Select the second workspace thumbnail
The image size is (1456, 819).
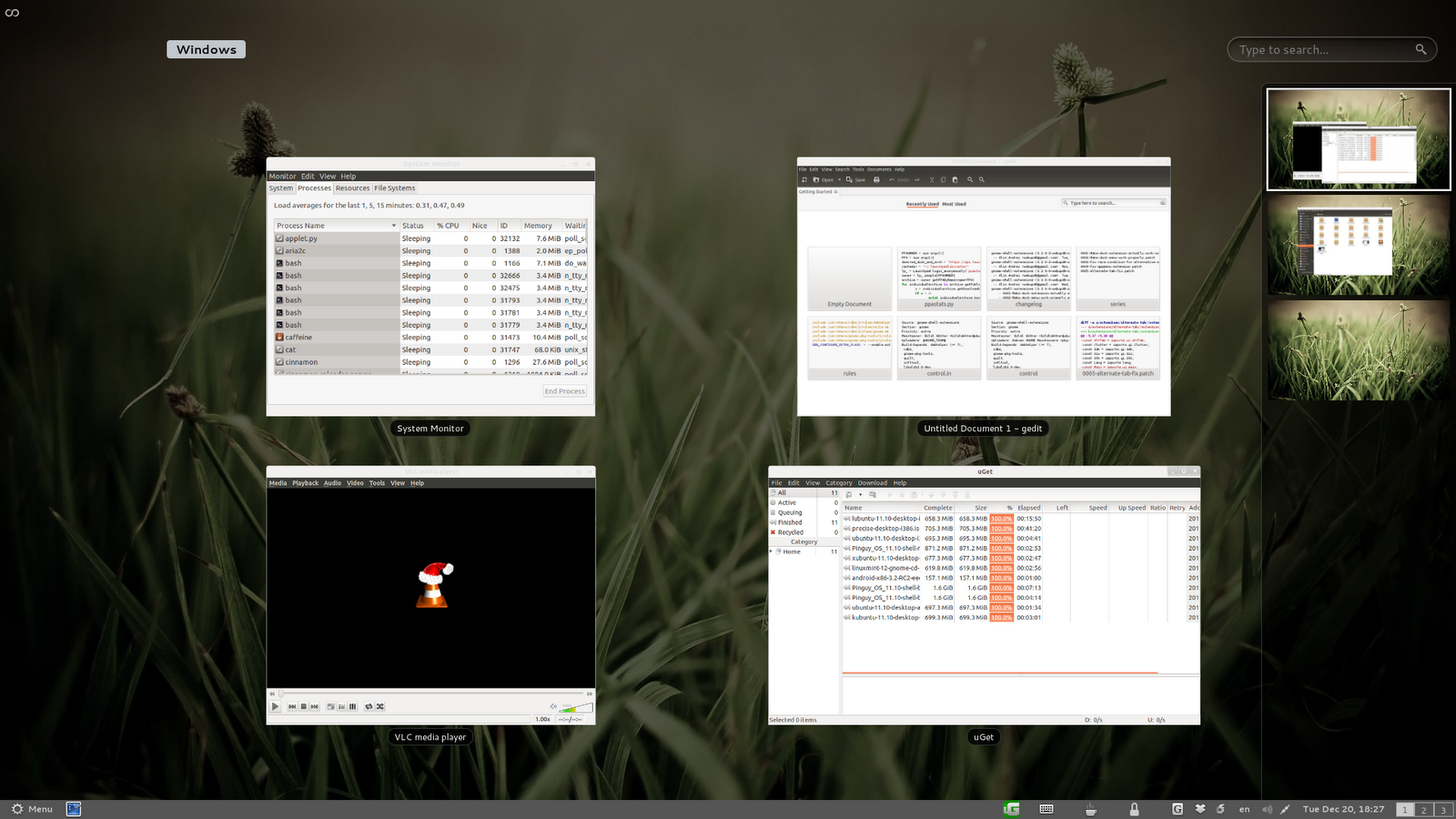click(x=1359, y=245)
